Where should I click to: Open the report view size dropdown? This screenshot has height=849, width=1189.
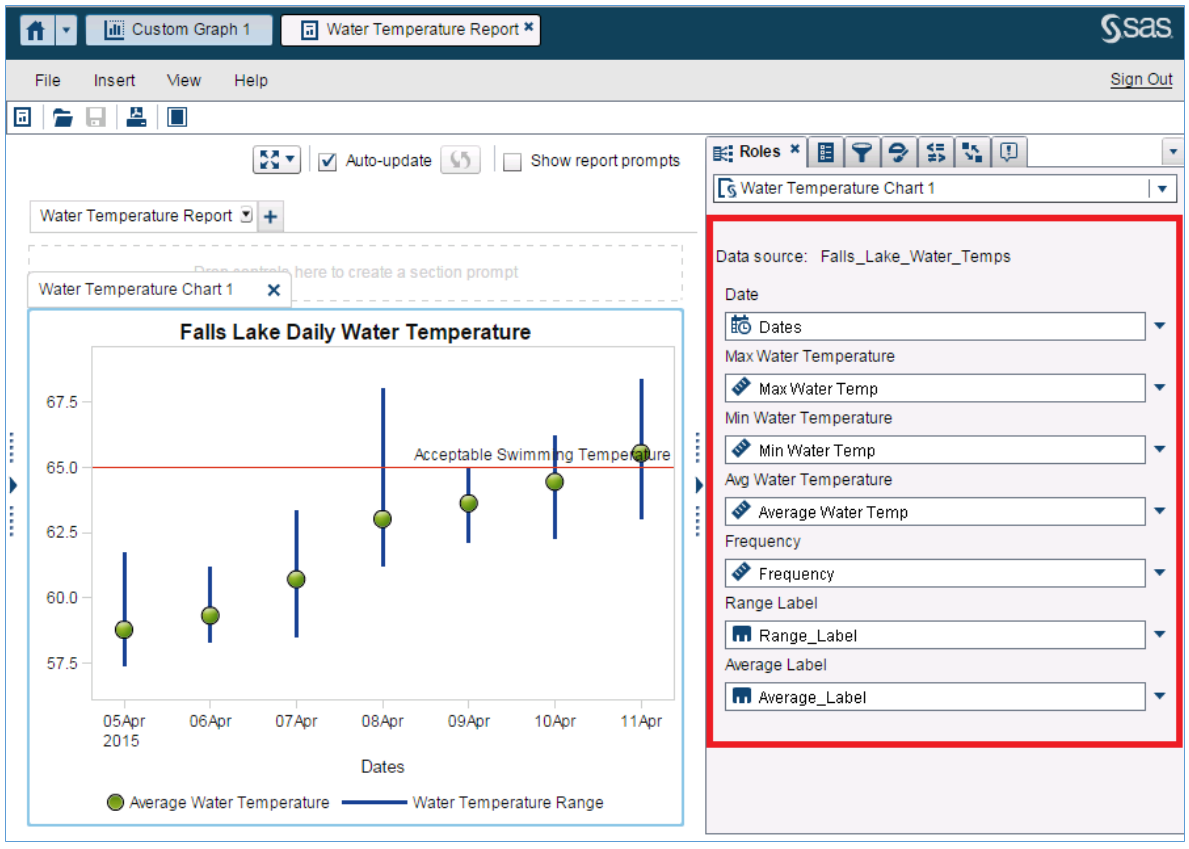(277, 160)
